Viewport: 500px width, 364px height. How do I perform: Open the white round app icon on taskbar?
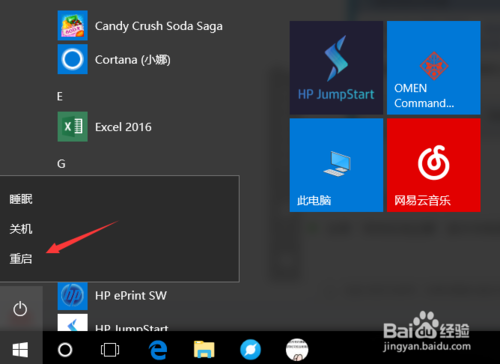click(297, 350)
